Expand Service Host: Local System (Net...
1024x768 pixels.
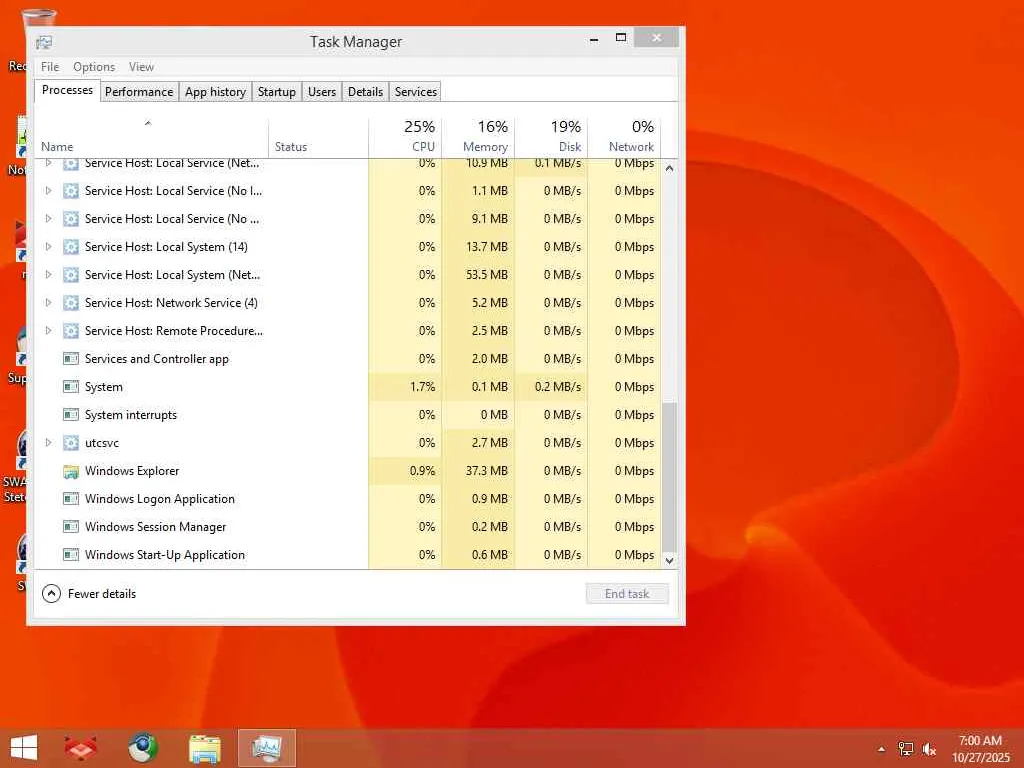click(x=48, y=275)
